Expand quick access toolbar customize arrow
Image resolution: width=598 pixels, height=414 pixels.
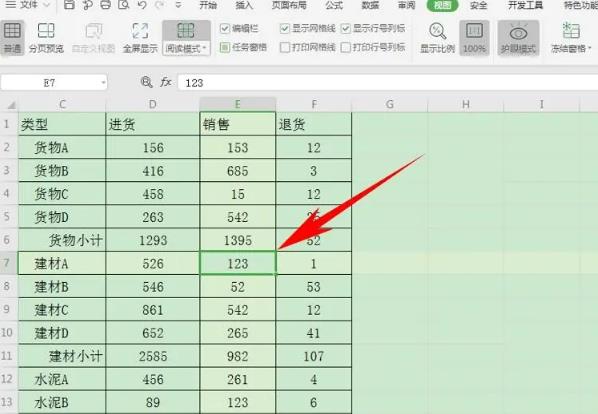tap(178, 5)
